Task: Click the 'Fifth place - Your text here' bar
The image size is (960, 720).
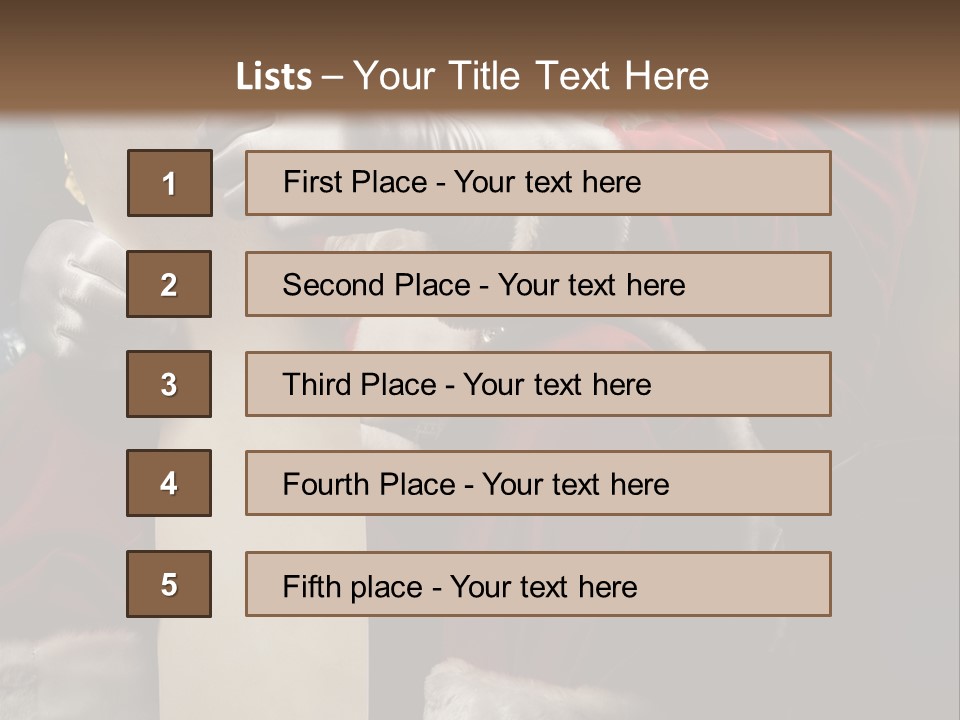Action: click(538, 584)
